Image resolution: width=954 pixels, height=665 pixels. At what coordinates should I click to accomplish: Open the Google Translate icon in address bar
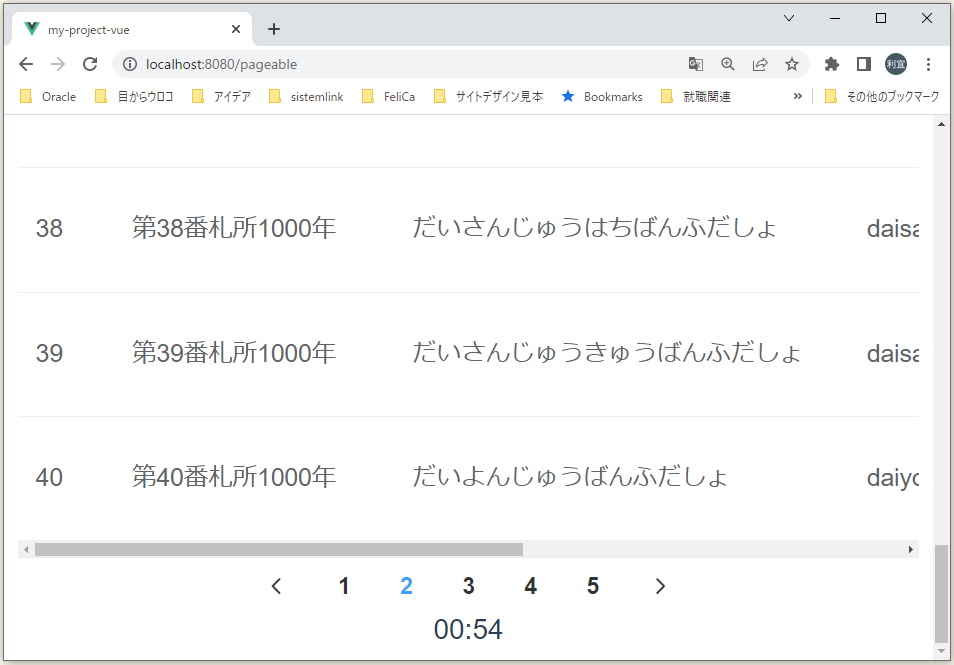[696, 62]
